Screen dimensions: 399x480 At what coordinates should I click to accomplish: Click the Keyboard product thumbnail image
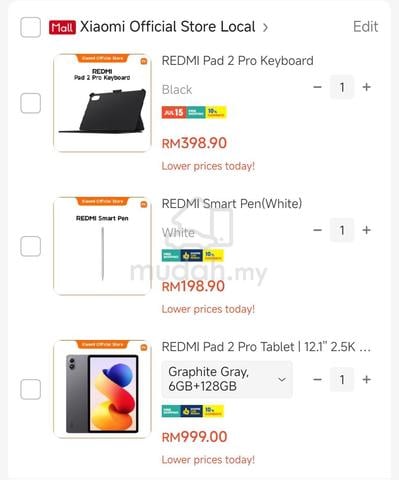[102, 103]
